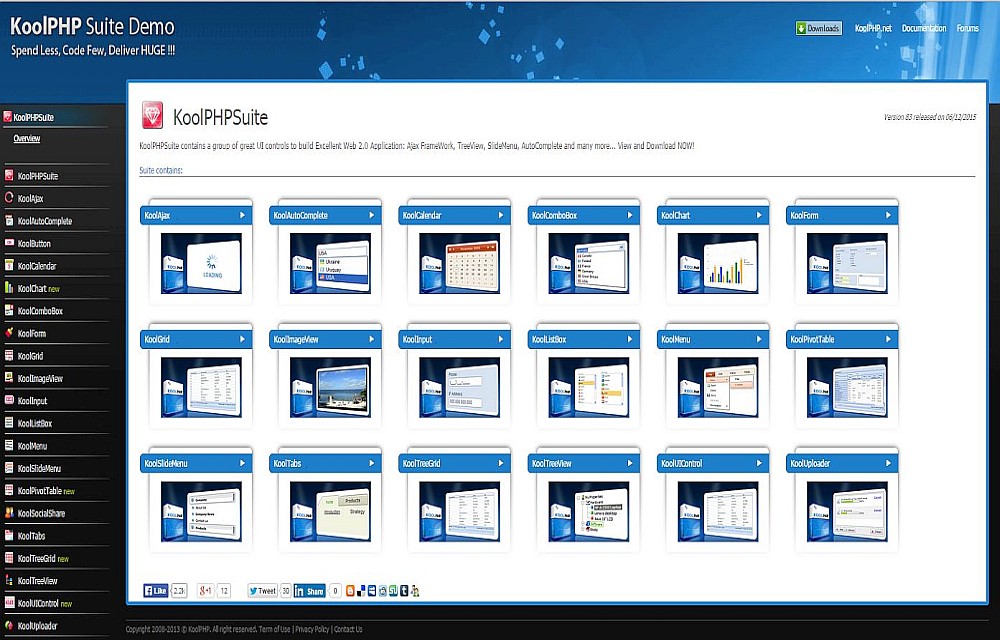Click the KoolSocialShare sidebar icon
Image resolution: width=1000 pixels, height=640 pixels.
point(9,513)
